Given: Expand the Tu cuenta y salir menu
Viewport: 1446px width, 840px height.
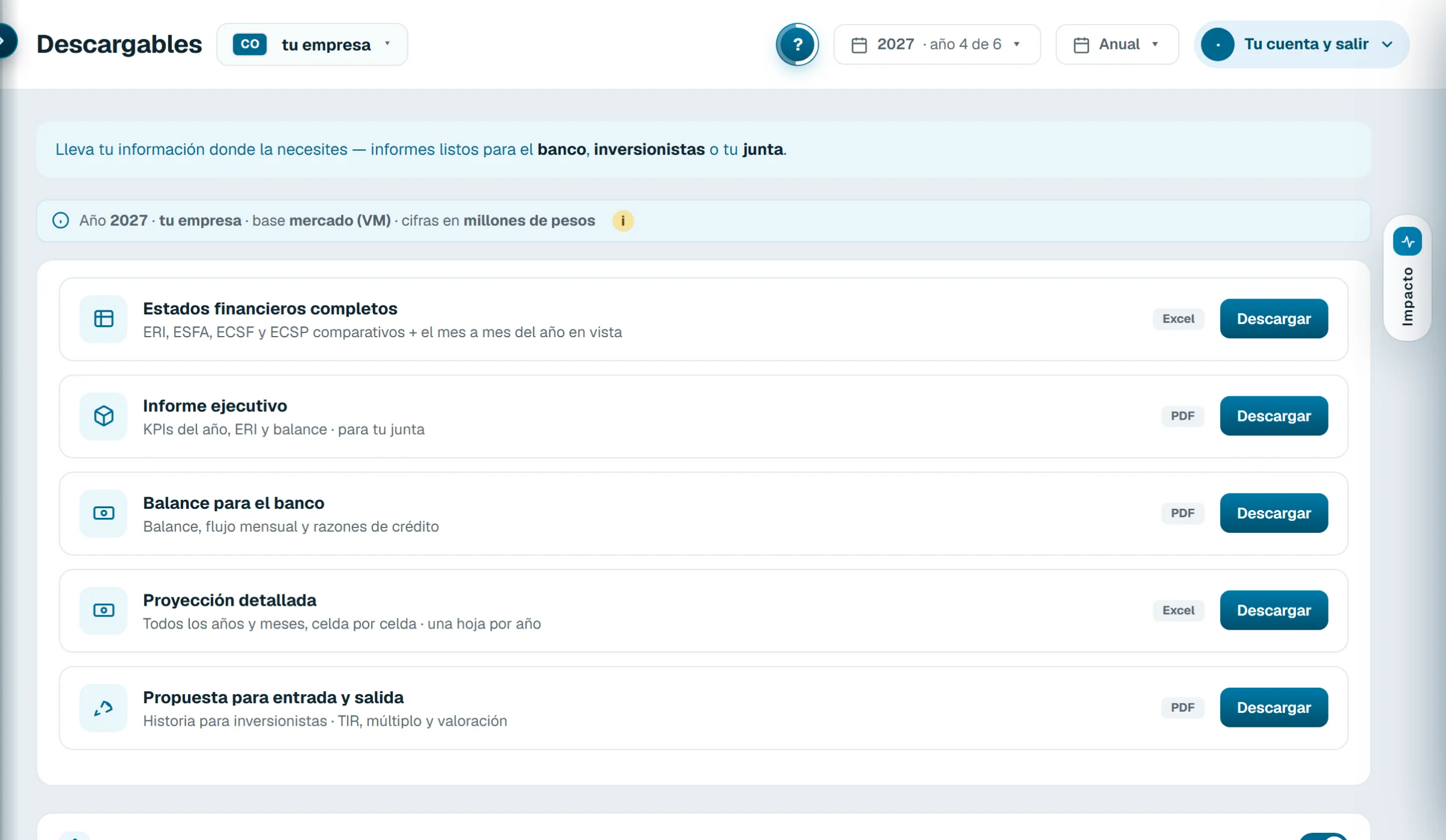Looking at the screenshot, I should pyautogui.click(x=1301, y=45).
